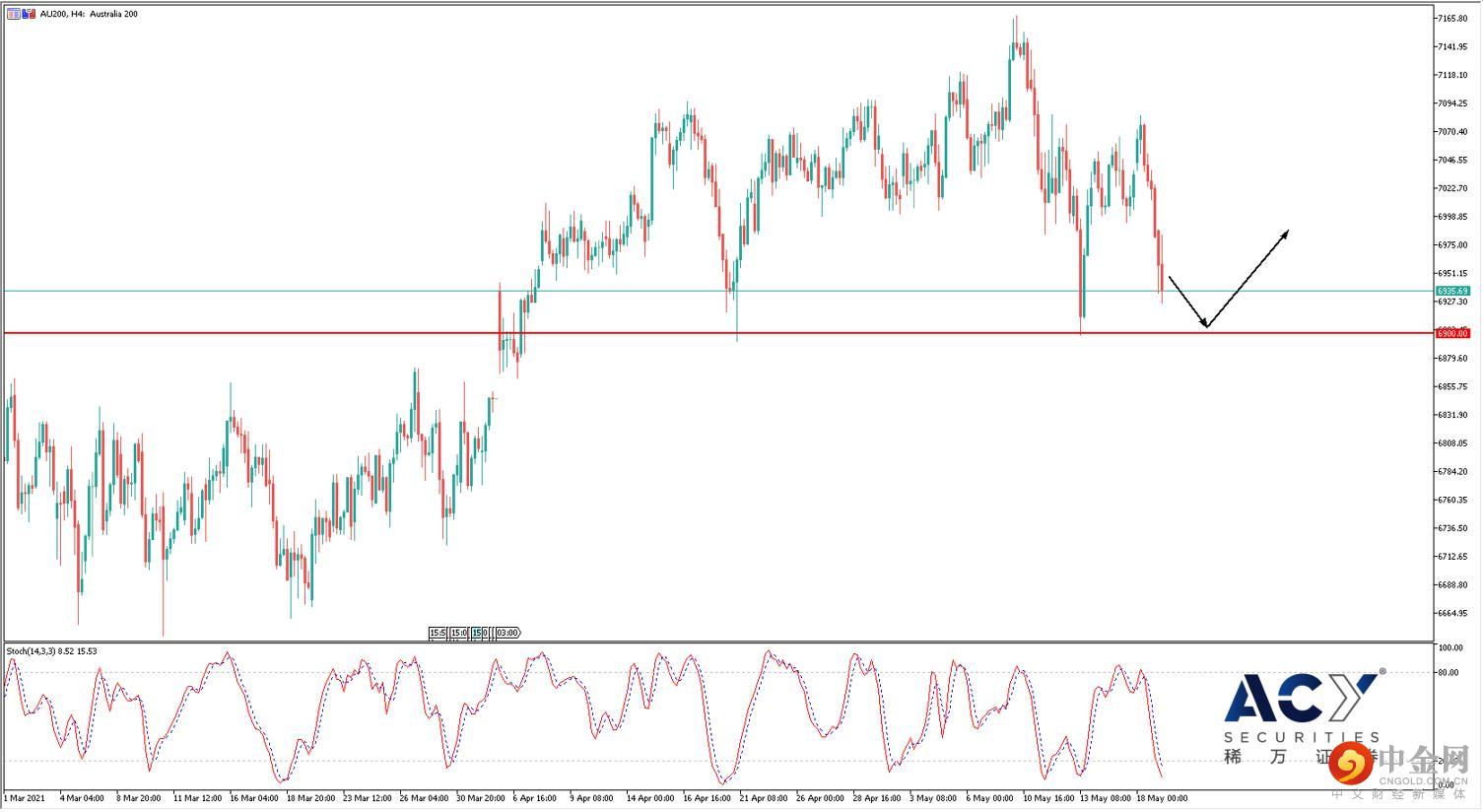This screenshot has width=1483, height=812.
Task: Click the 21 Apr 08:00 time axis label
Action: (765, 798)
